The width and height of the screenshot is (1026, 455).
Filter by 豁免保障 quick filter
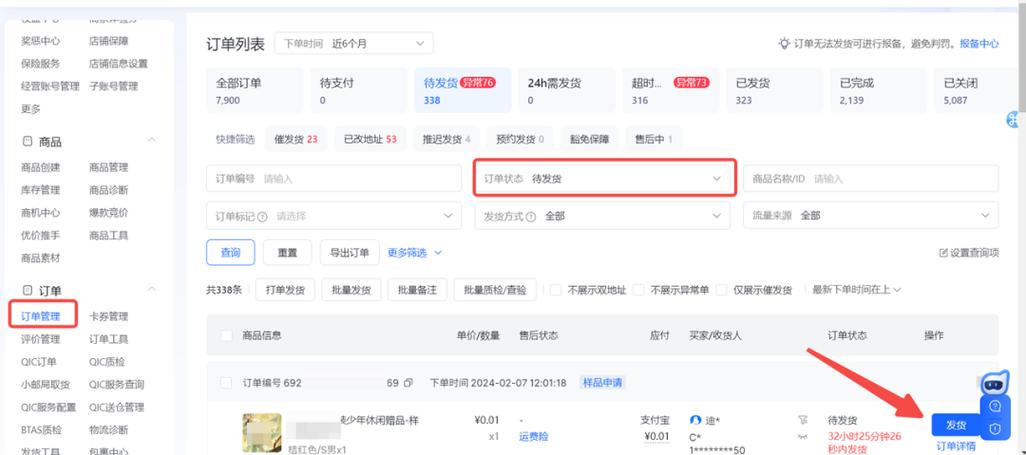click(589, 139)
